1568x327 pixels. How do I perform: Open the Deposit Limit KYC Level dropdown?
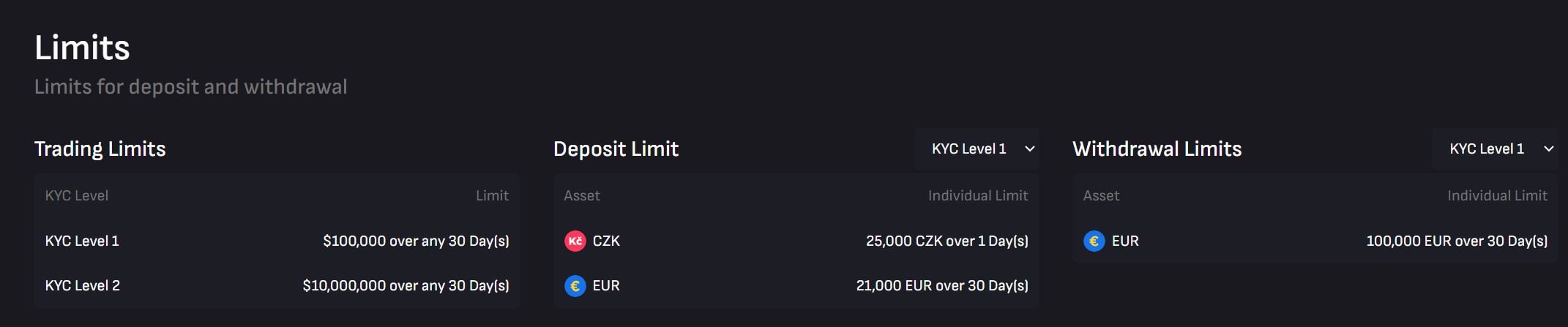tap(977, 149)
